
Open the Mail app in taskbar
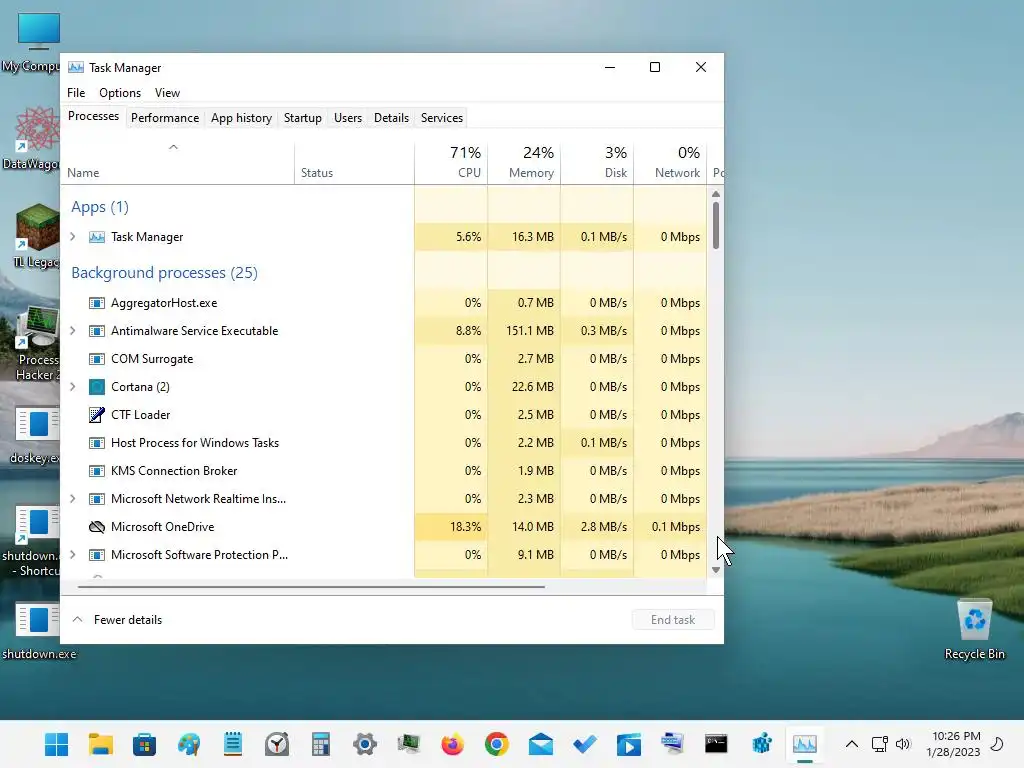(x=541, y=744)
